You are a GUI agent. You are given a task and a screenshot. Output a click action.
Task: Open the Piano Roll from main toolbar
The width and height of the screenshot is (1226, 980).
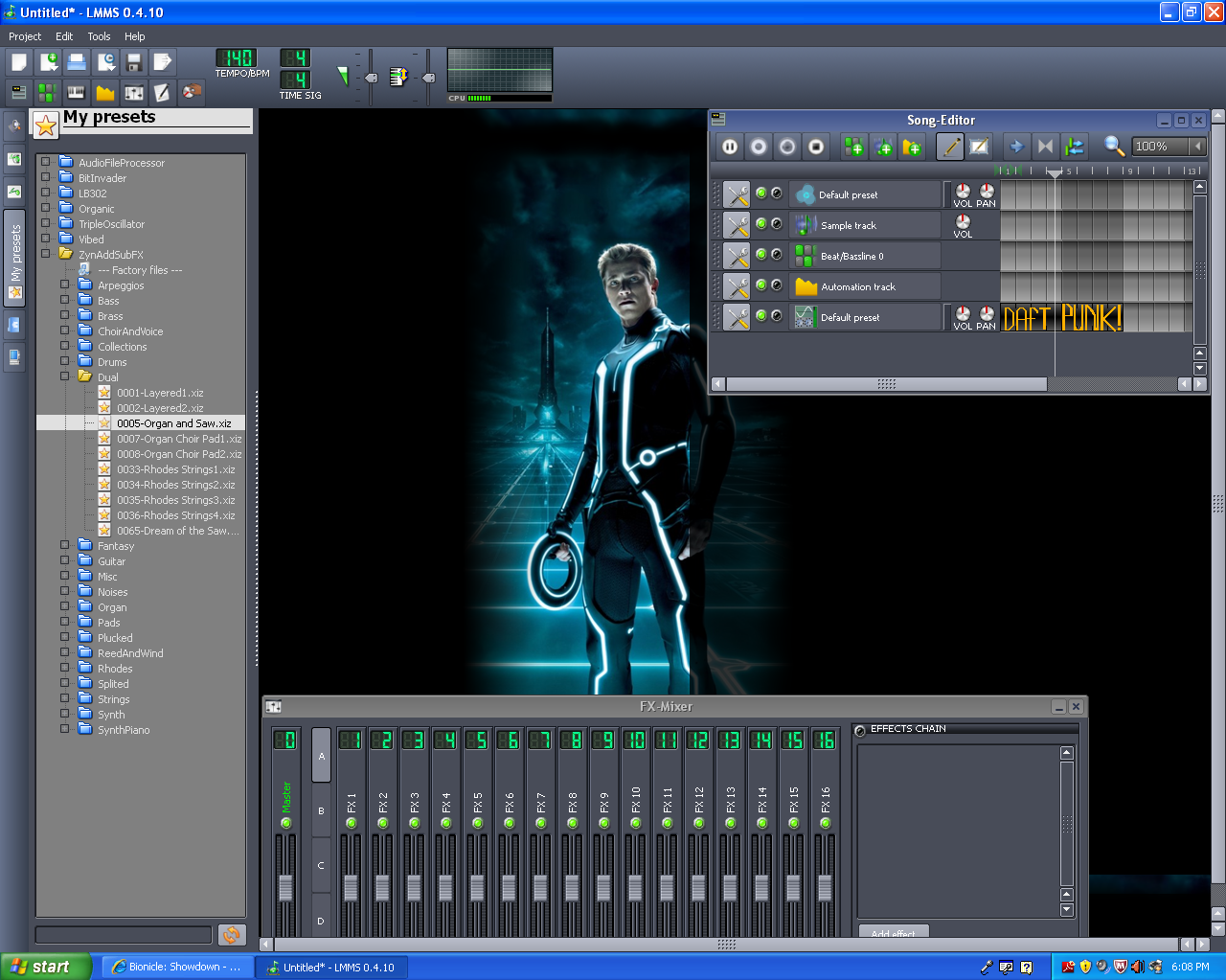pyautogui.click(x=77, y=92)
